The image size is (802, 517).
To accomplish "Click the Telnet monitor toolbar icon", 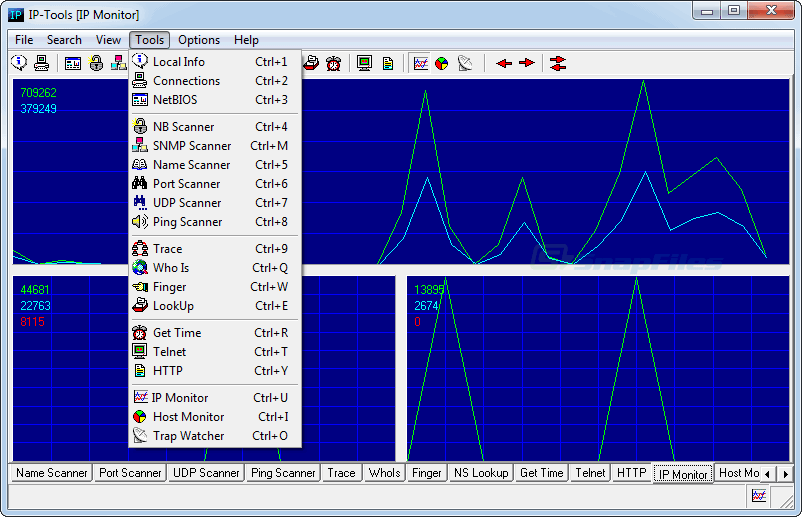I will point(365,63).
